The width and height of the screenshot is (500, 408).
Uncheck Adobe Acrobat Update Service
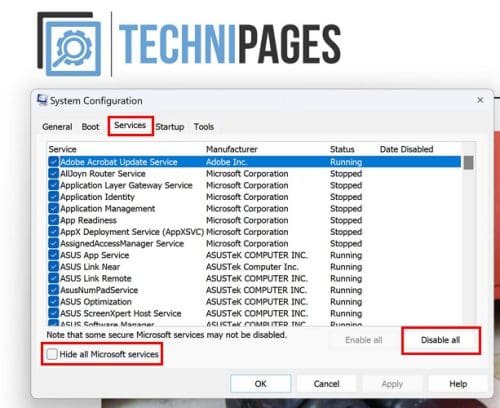53,162
